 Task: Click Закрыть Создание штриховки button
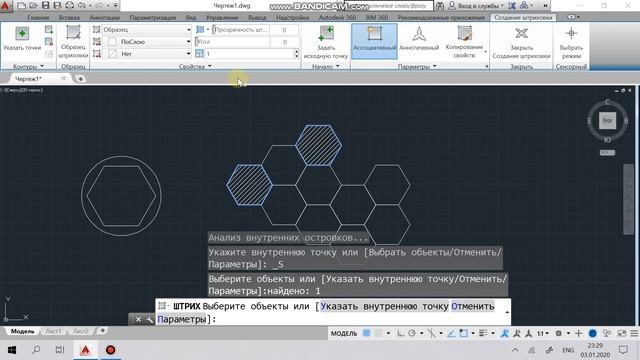tap(521, 41)
